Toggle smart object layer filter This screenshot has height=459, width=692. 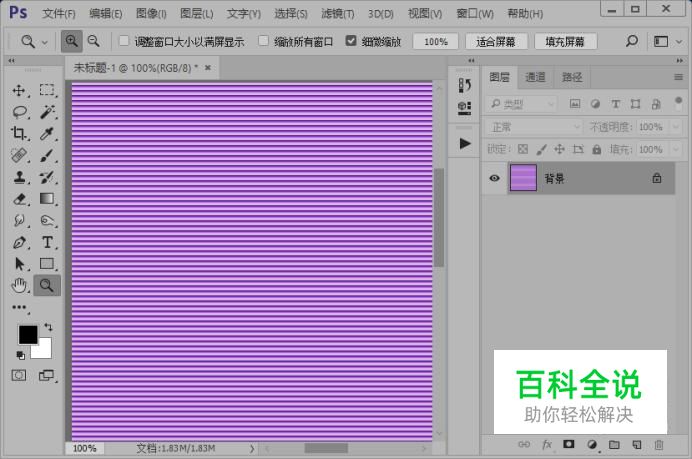click(x=656, y=104)
